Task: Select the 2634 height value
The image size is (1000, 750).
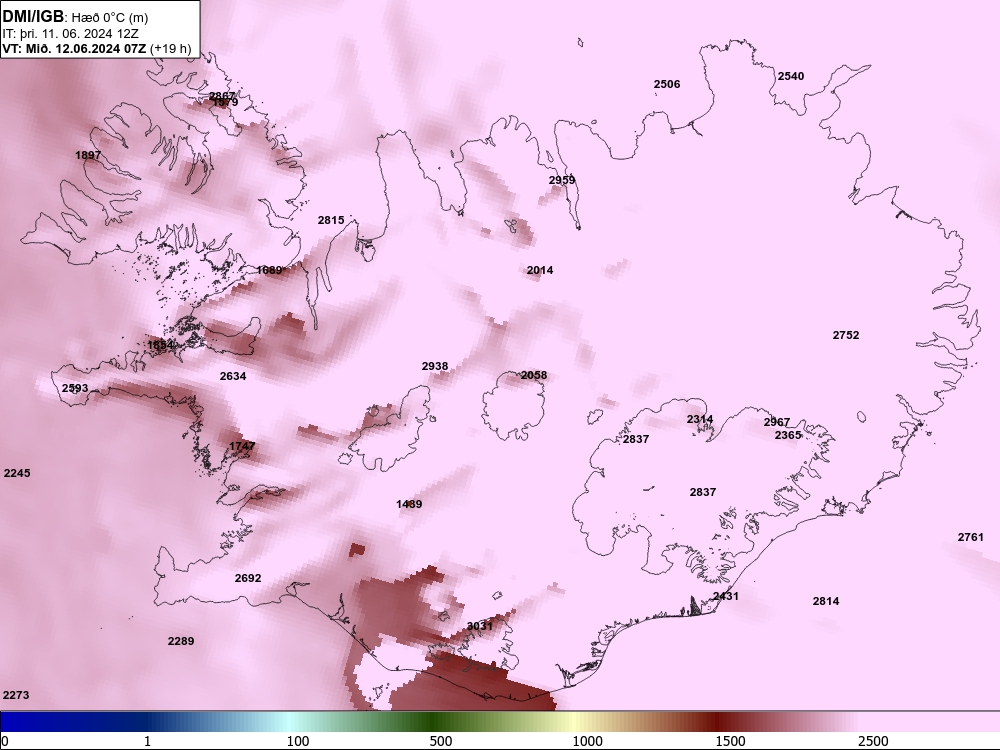Action: 233,376
